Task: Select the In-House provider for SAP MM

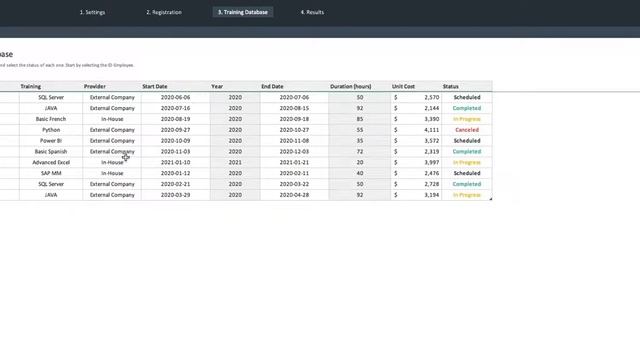Action: (112, 173)
